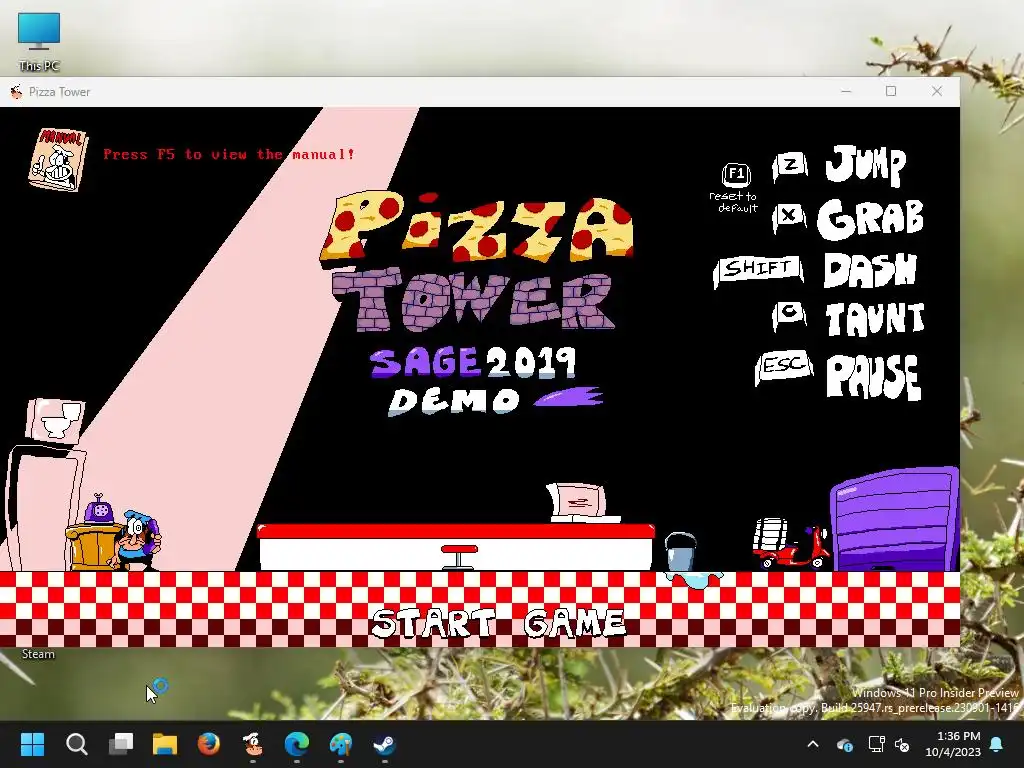Select the TAUNT control label
This screenshot has width=1024, height=768.
point(875,319)
